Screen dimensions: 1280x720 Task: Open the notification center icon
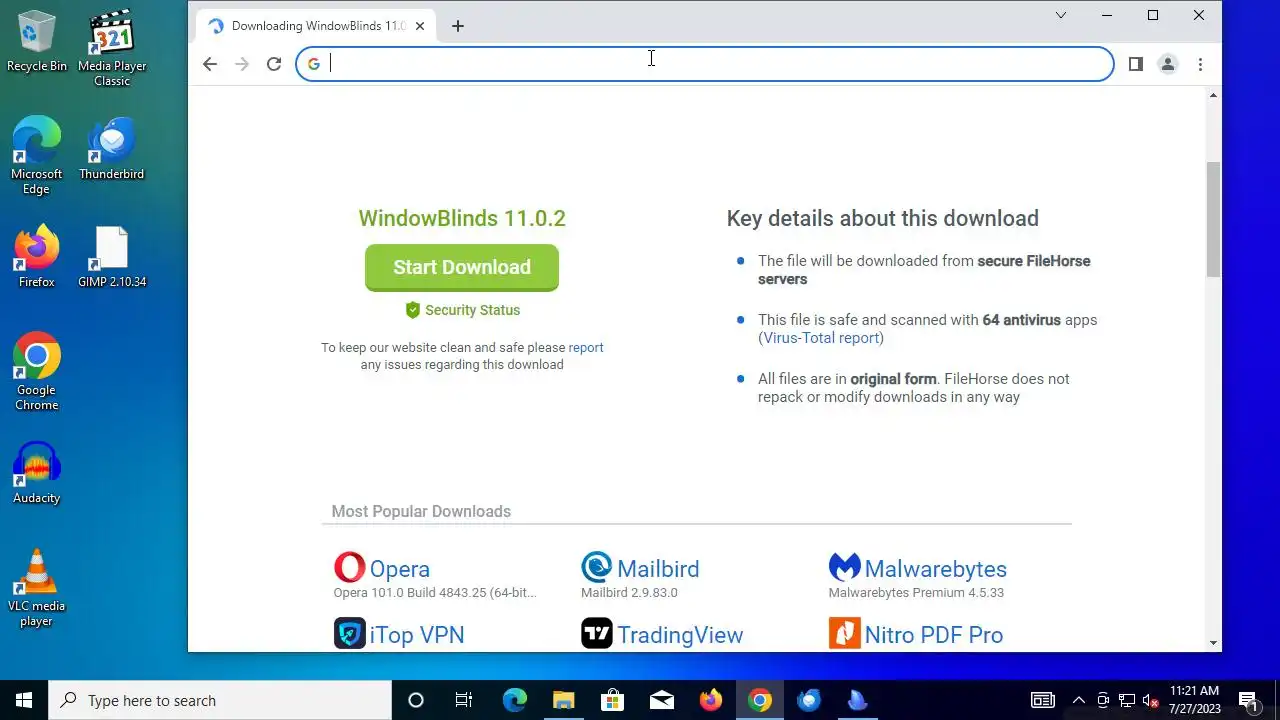click(1247, 700)
